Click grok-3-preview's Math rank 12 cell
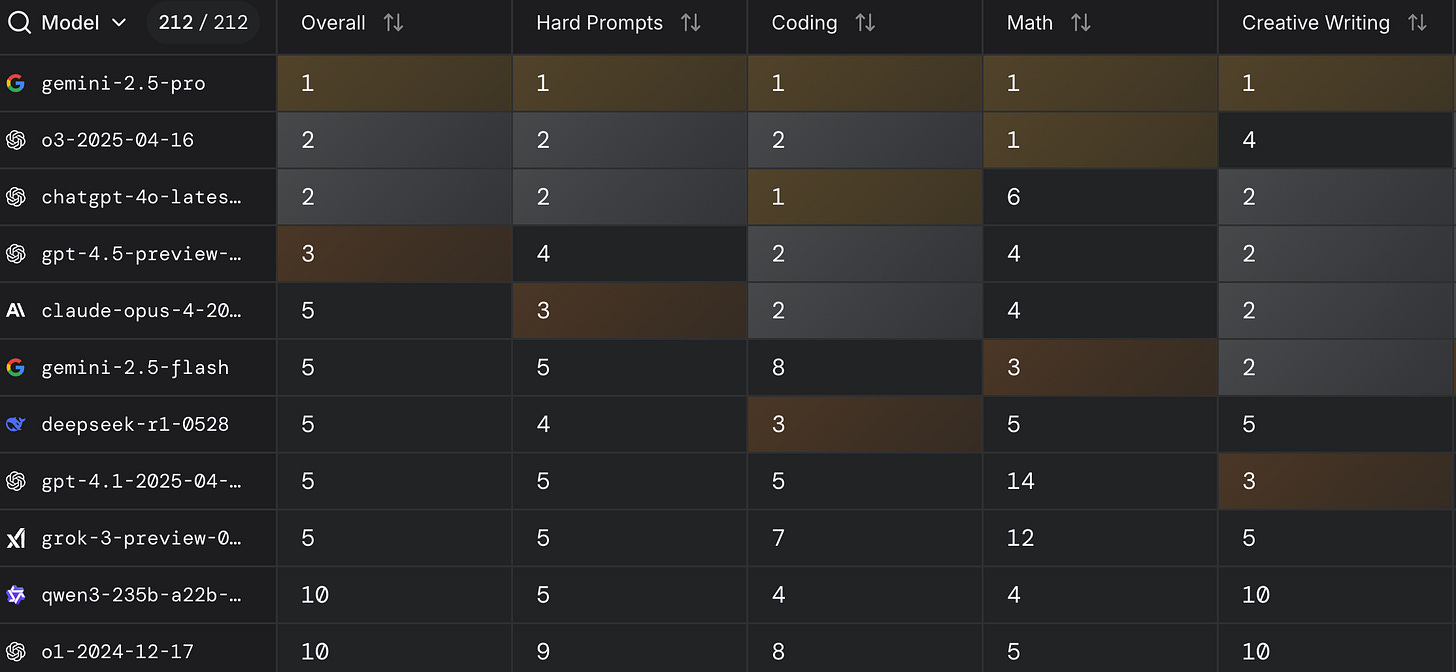The image size is (1456, 672). click(x=1100, y=538)
